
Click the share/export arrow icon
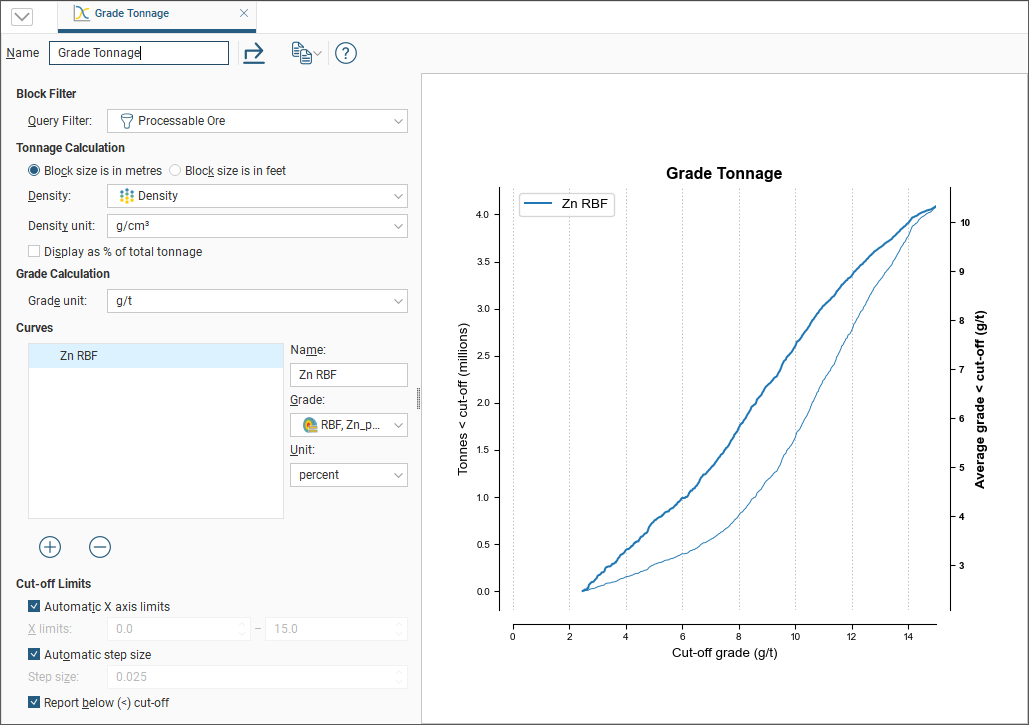point(254,53)
